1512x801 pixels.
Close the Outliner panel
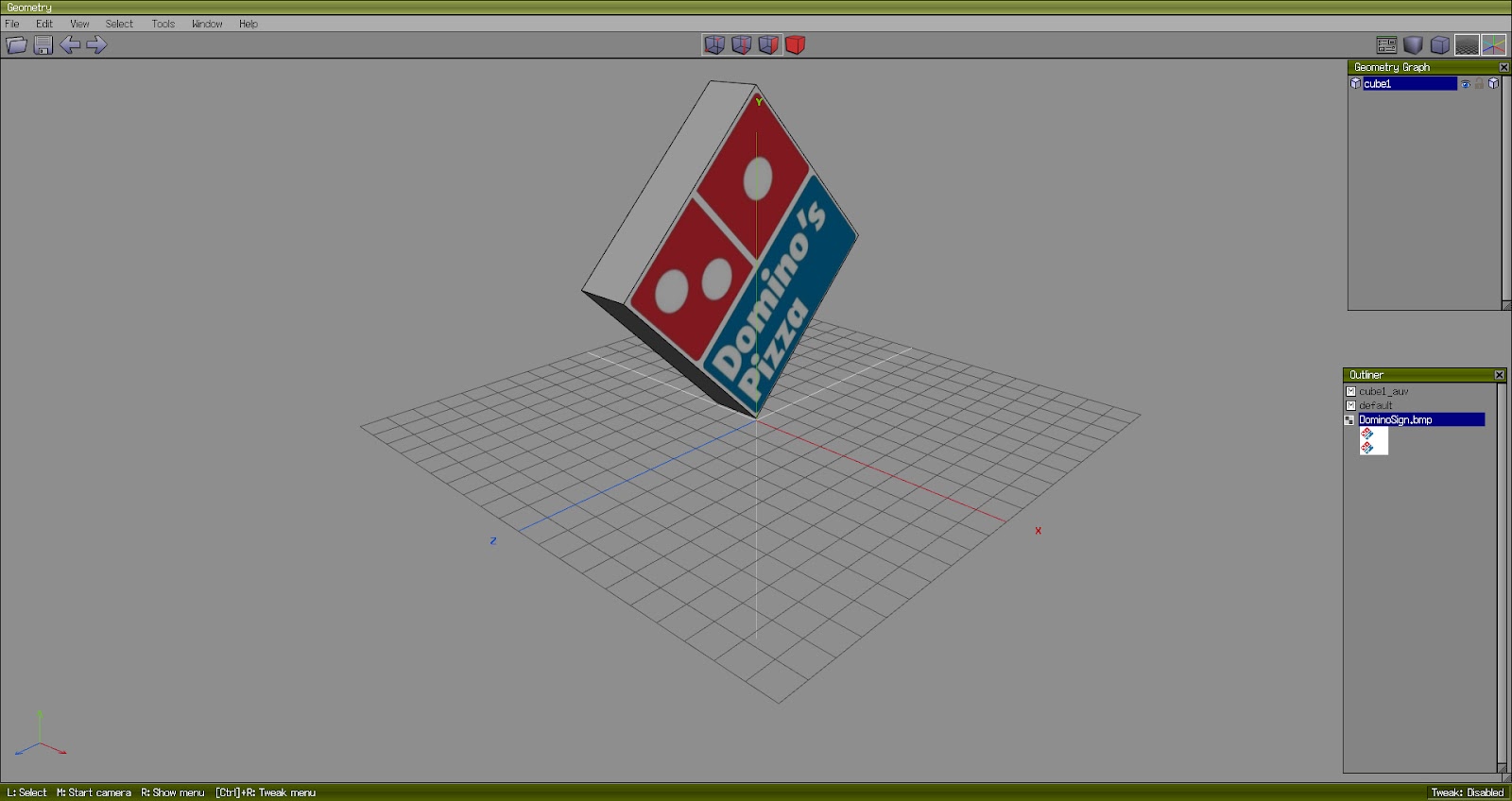pyautogui.click(x=1499, y=375)
